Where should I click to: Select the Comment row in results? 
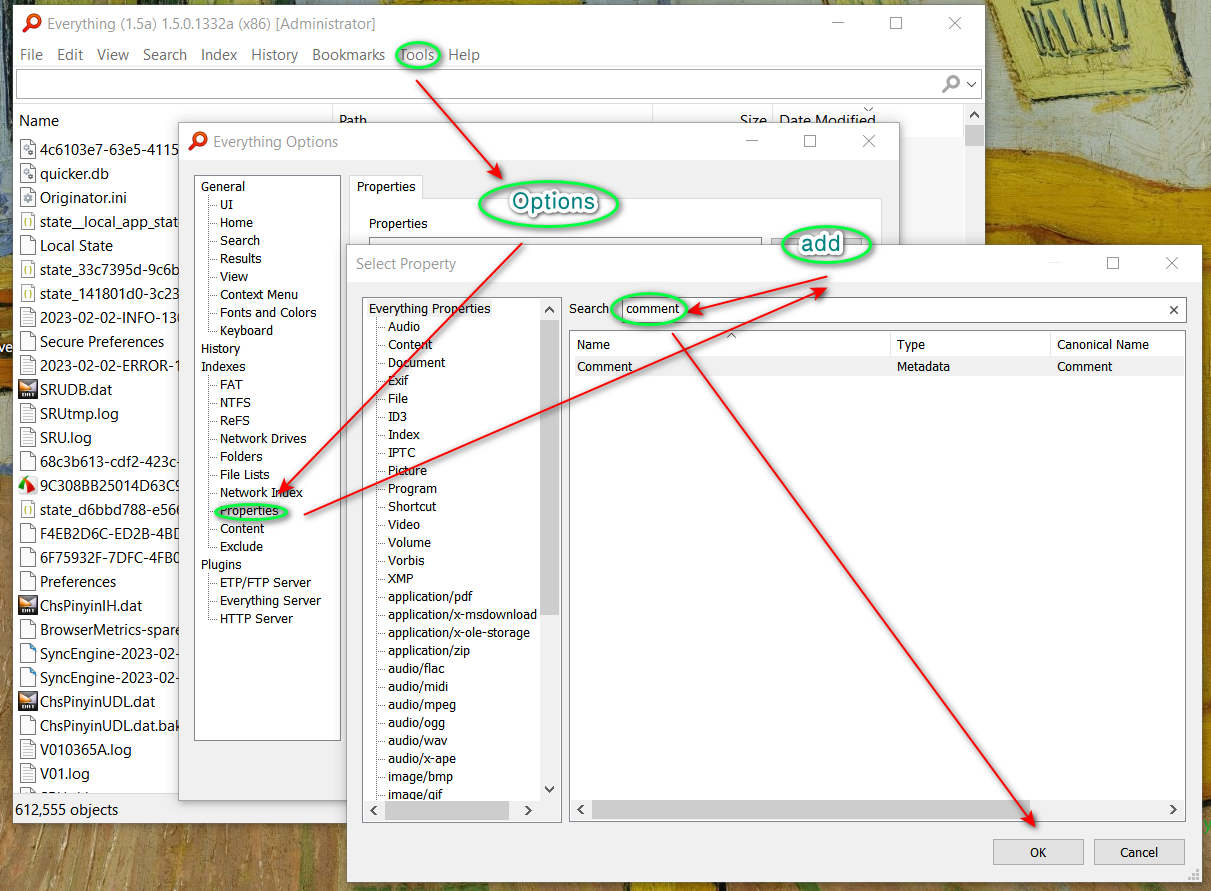[877, 367]
